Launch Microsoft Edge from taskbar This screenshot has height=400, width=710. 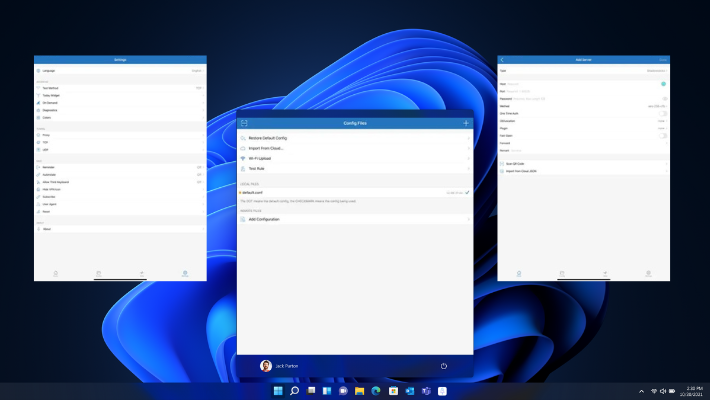tap(376, 390)
